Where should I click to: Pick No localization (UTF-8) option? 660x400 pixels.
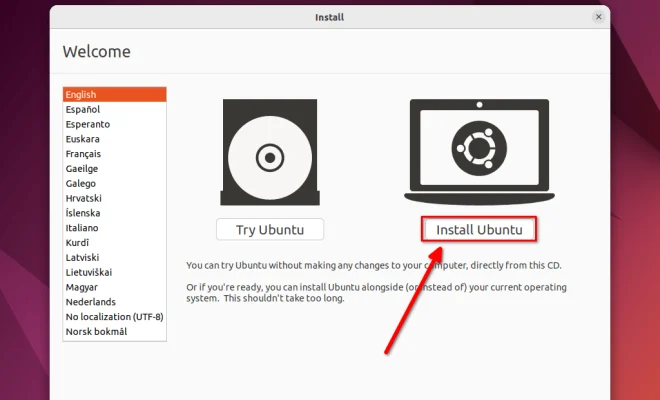click(114, 316)
